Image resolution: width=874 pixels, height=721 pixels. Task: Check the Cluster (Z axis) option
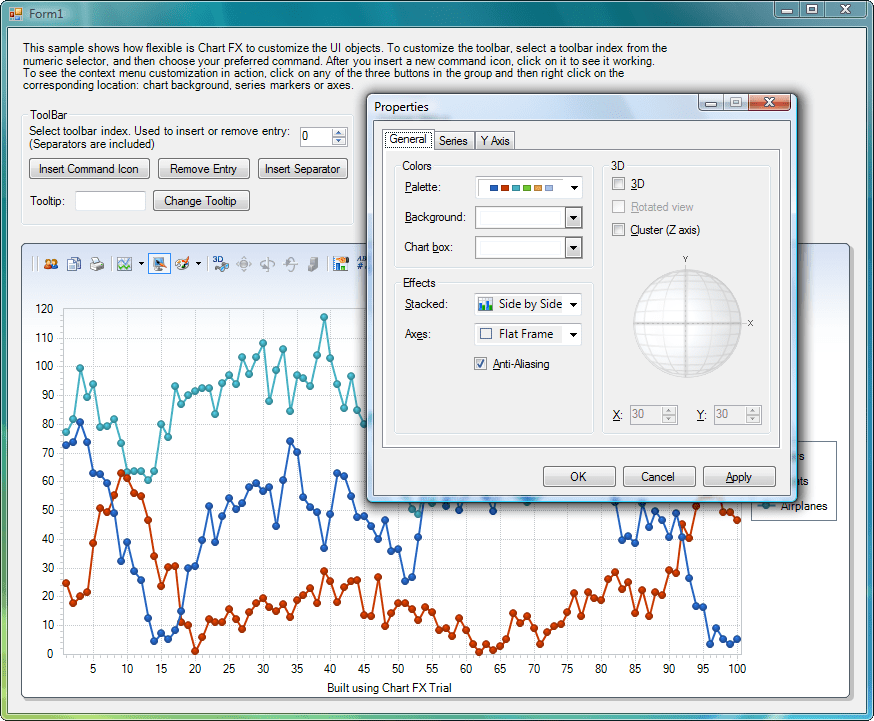click(617, 229)
